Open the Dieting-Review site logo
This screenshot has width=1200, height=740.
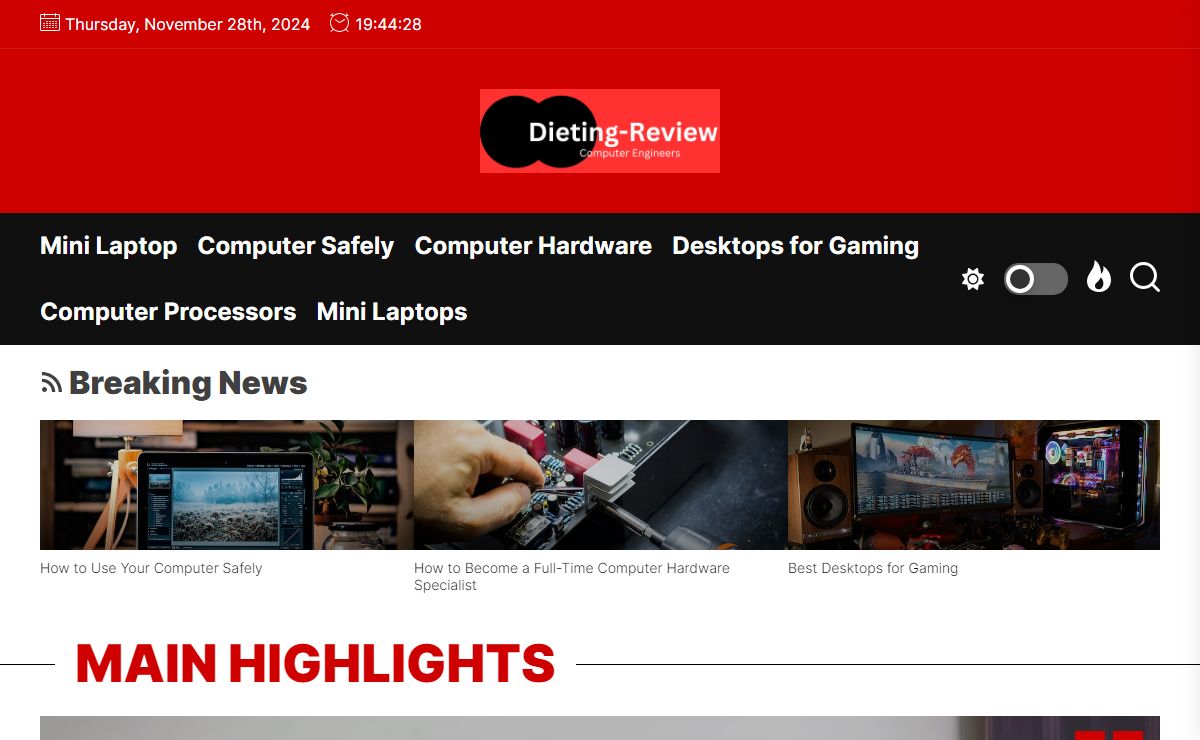click(x=600, y=131)
